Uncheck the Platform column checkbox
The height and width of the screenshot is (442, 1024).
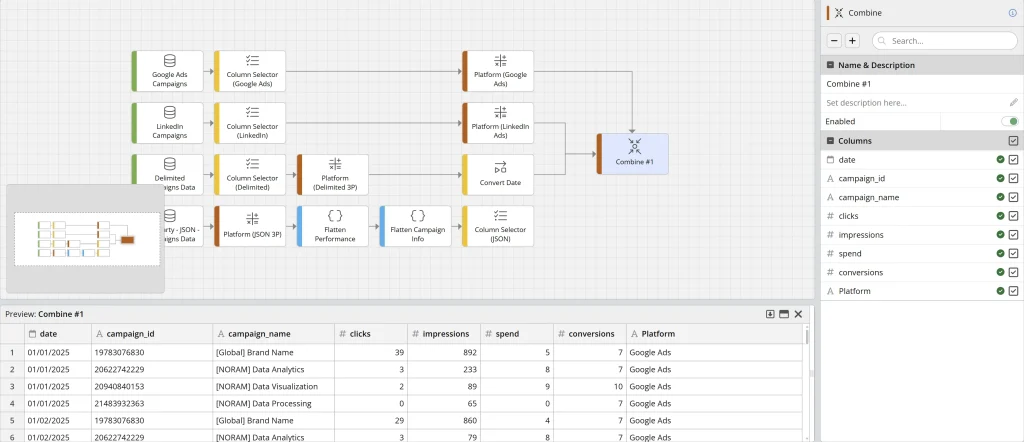(1014, 291)
